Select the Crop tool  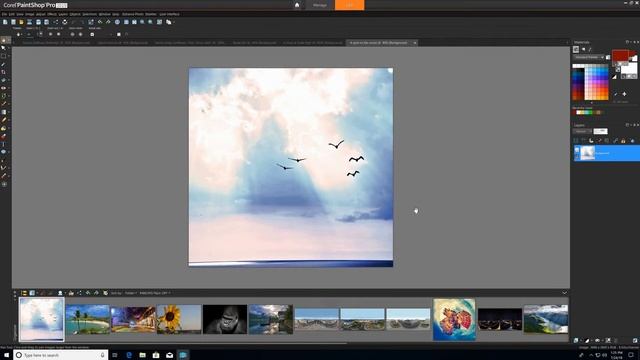4,72
